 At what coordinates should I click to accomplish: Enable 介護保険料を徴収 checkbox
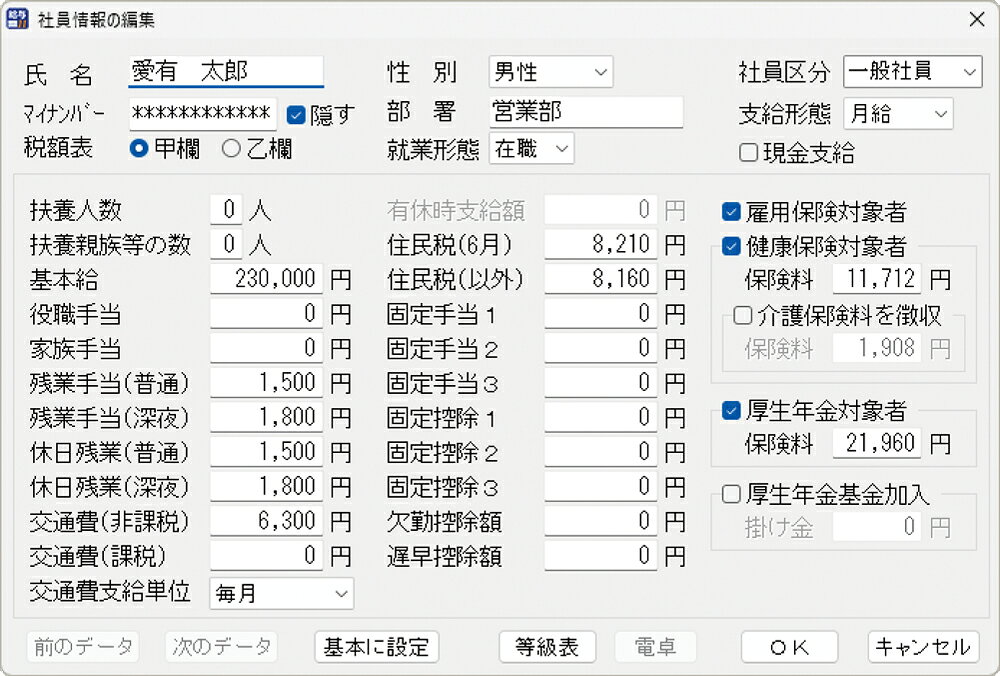coord(743,316)
